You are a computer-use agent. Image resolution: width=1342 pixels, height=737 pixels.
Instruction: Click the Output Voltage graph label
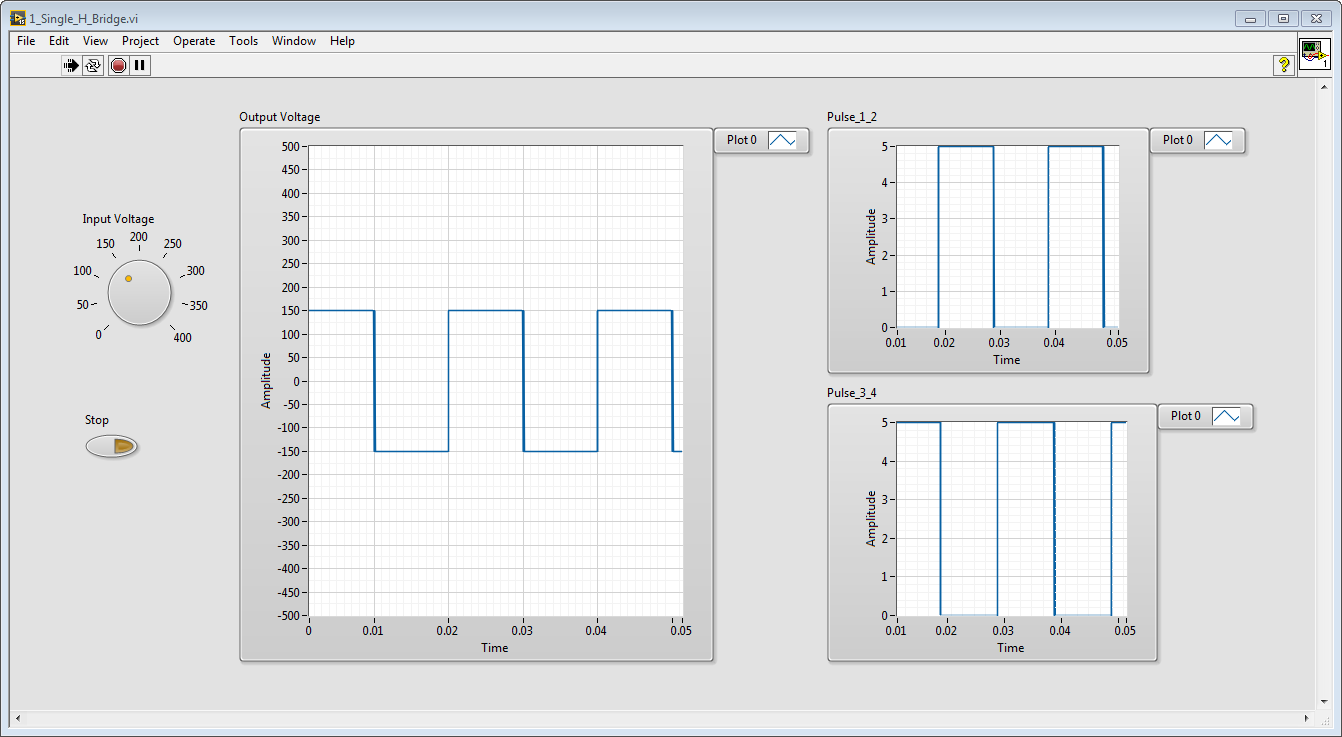click(280, 117)
